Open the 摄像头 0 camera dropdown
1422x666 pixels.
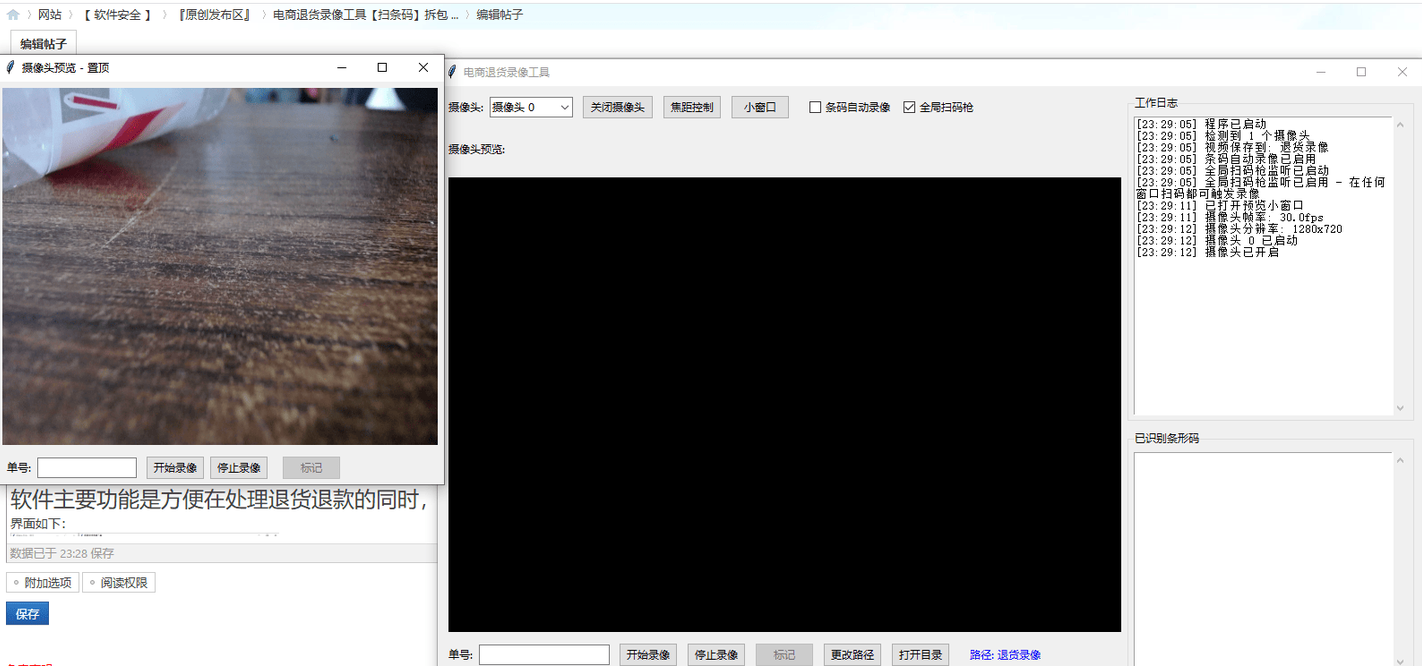531,107
